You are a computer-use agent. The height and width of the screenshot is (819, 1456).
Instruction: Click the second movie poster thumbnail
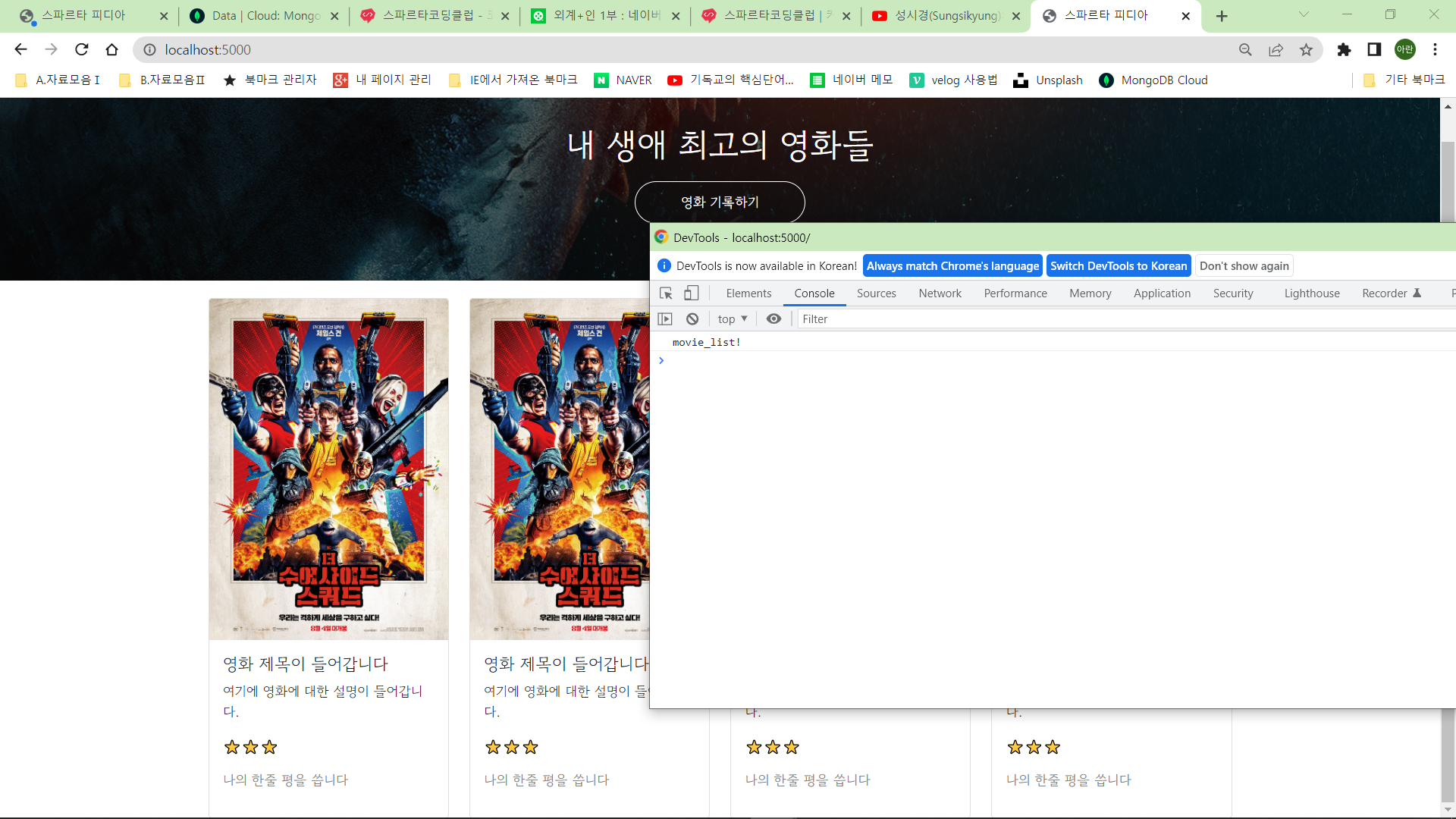pyautogui.click(x=560, y=469)
